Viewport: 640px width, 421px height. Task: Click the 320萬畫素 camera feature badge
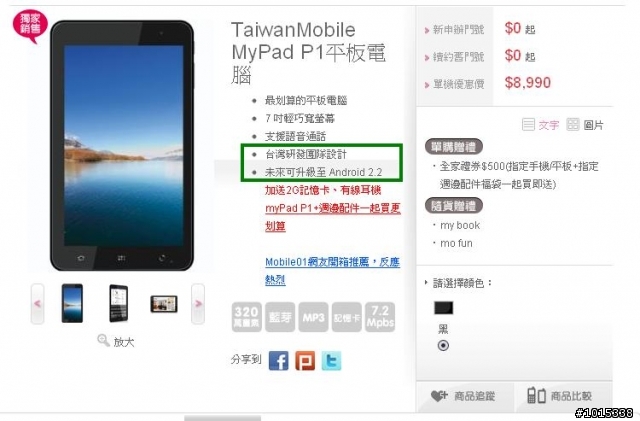pyautogui.click(x=247, y=317)
